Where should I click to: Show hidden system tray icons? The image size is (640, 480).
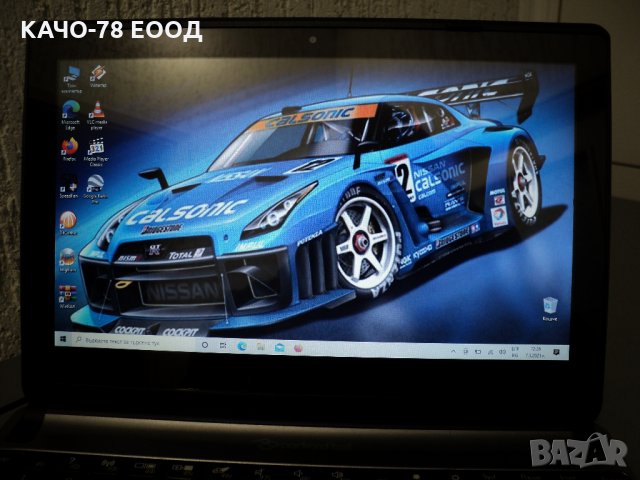pos(453,351)
